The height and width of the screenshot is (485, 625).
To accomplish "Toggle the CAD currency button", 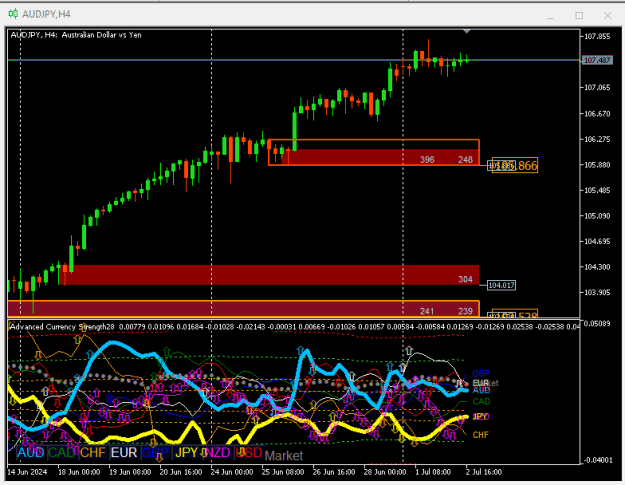I will [x=61, y=453].
